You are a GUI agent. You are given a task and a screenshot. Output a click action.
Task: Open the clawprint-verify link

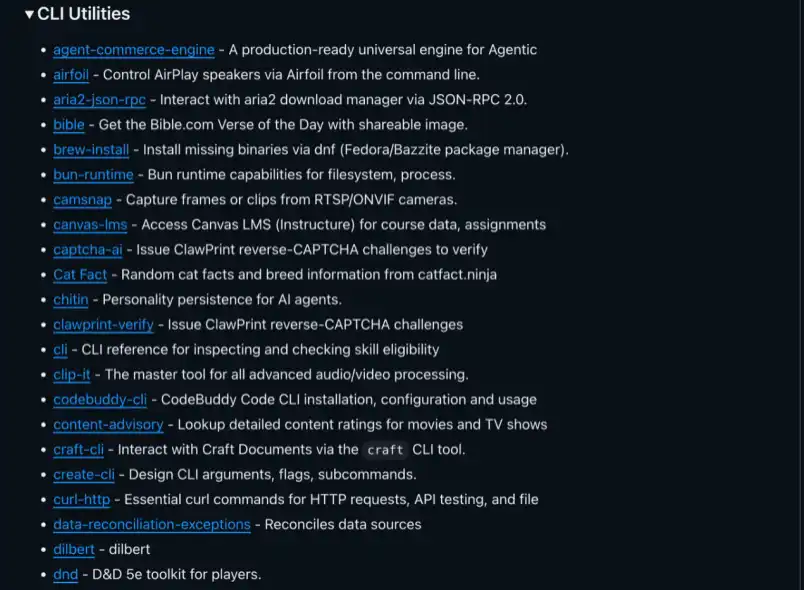103,325
